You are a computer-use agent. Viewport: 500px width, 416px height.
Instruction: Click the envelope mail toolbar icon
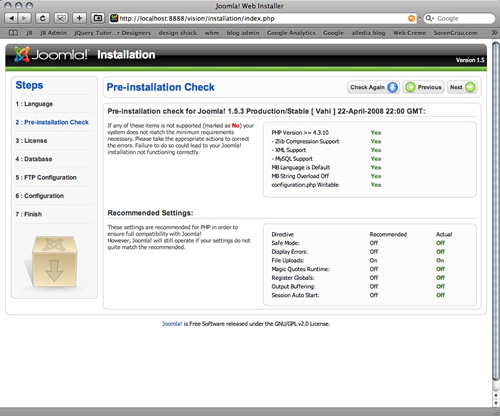[61, 18]
